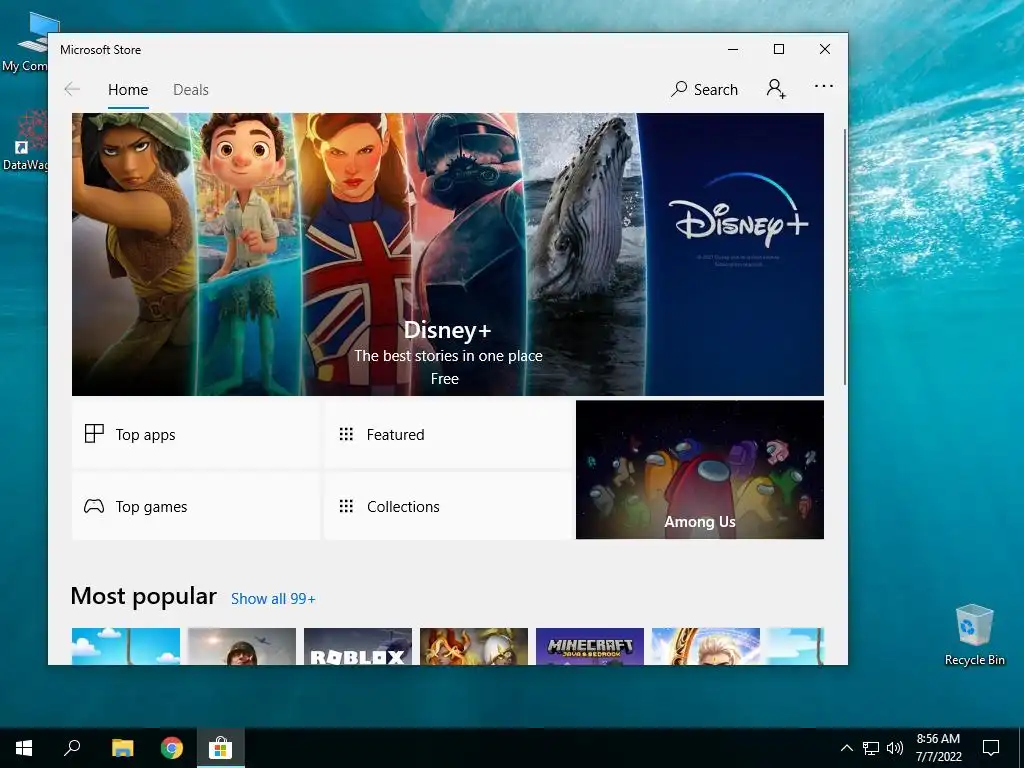
Task: Open the soldier helmet game thumbnail
Action: 242,647
